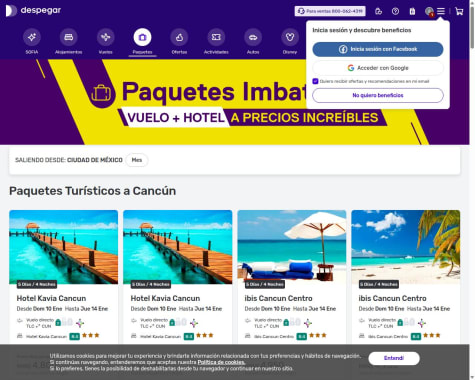This screenshot has height=380, width=475.
Task: Open the Alojamientos category icon
Action: 69,37
